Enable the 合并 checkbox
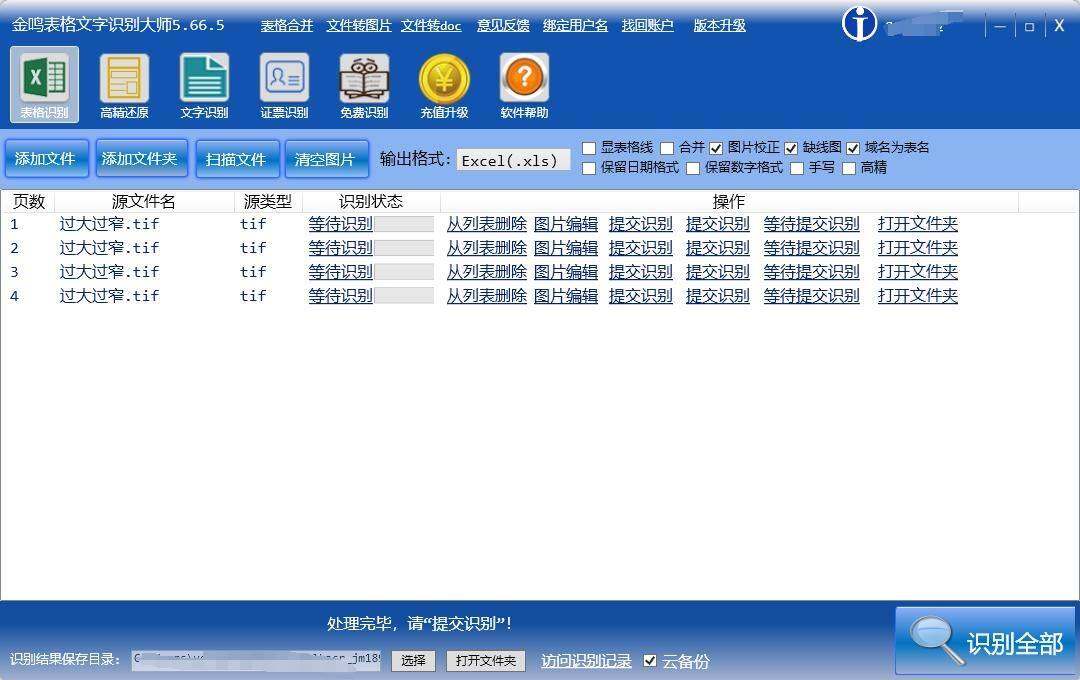The image size is (1080, 680). pos(667,148)
